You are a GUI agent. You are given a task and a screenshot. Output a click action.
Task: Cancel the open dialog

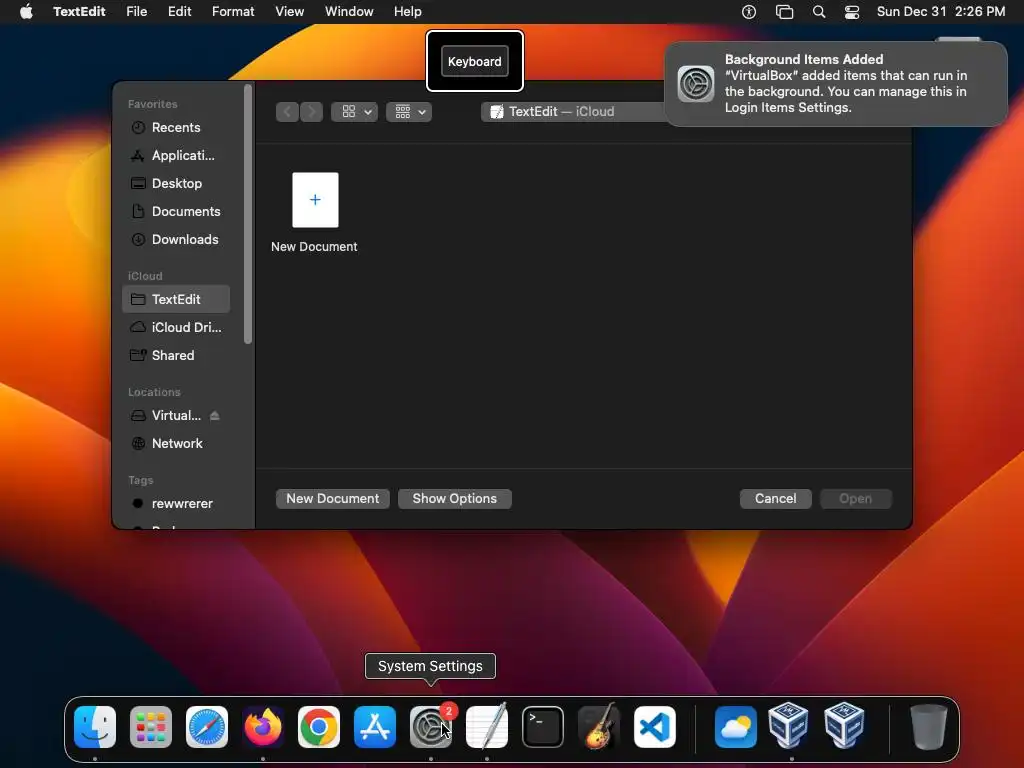click(775, 498)
